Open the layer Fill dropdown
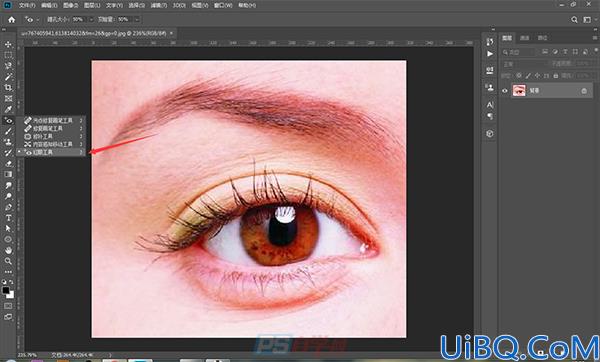Screen dimensions: 600x362 [584, 76]
